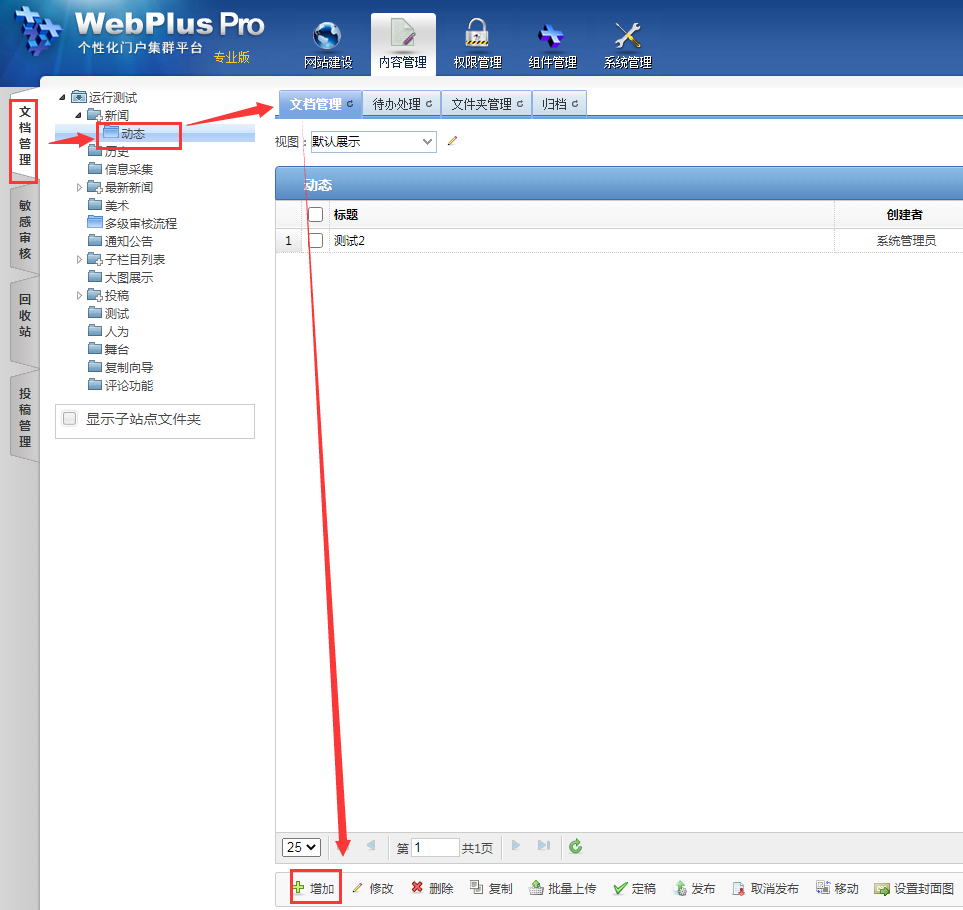The height and width of the screenshot is (910, 963).
Task: Open the 网站建设 globe icon
Action: click(x=327, y=37)
